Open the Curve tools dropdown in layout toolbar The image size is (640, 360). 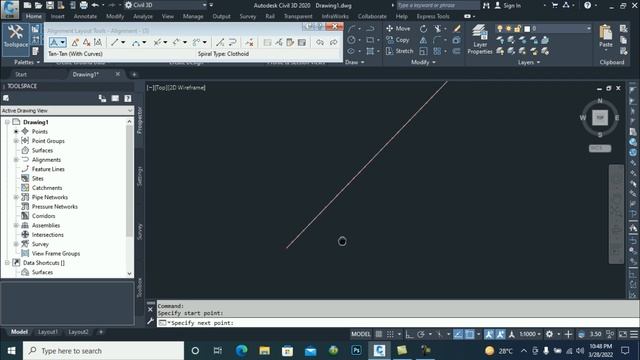pyautogui.click(x=144, y=42)
